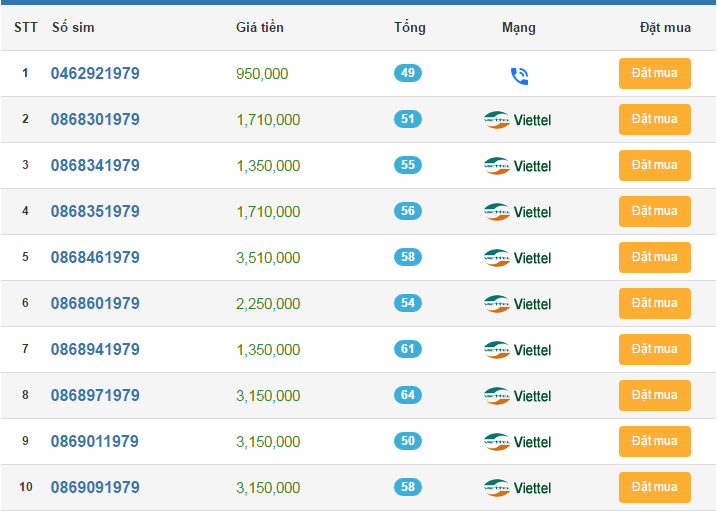The height and width of the screenshot is (512, 718).
Task: Open SIM number 0868301979 link
Action: click(x=95, y=120)
